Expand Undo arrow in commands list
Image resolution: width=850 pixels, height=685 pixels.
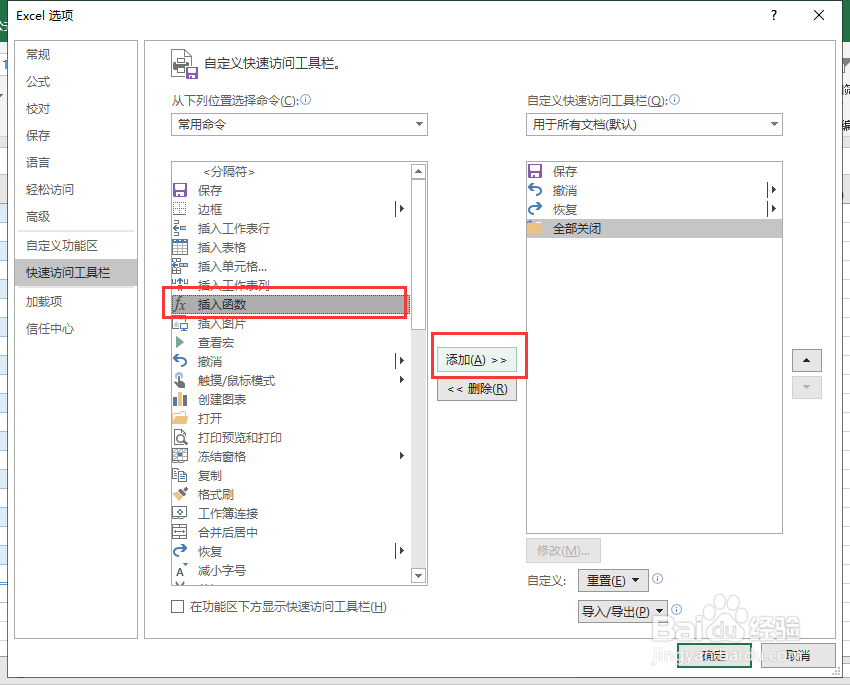coord(401,360)
